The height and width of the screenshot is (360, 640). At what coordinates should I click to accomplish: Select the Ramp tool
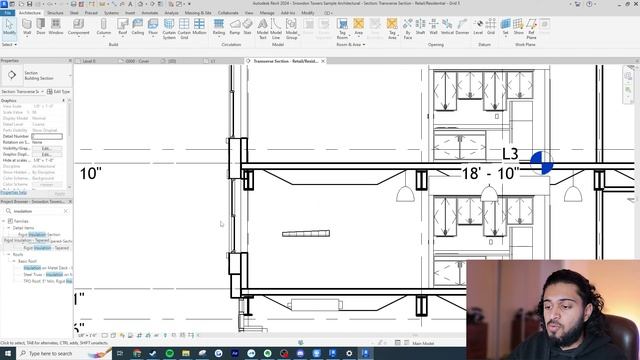pos(235,27)
